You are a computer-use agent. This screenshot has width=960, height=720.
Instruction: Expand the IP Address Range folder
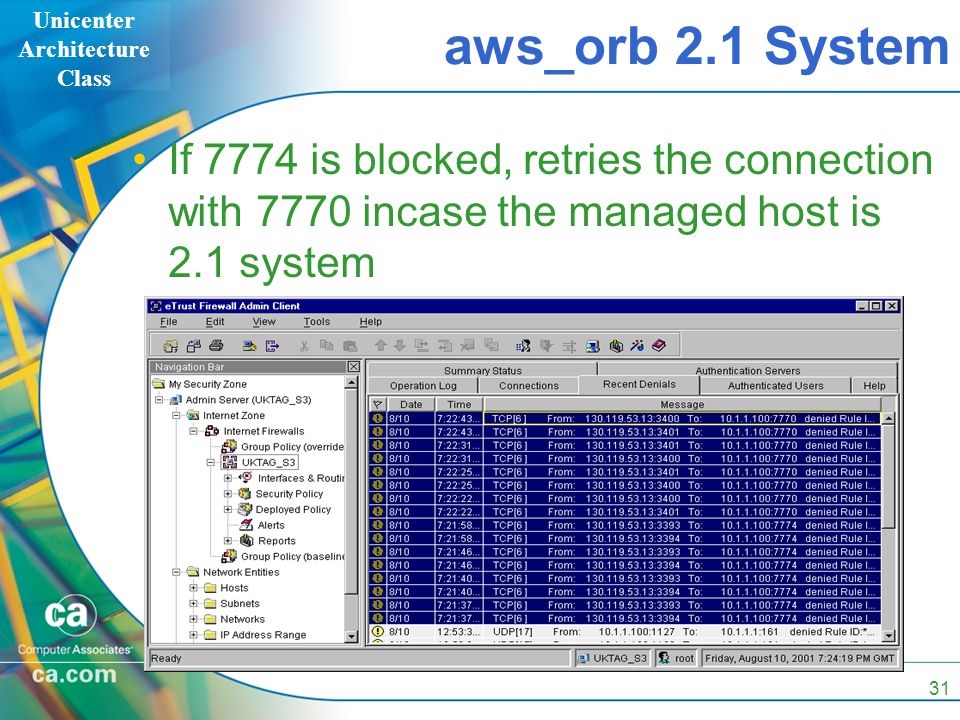point(193,635)
